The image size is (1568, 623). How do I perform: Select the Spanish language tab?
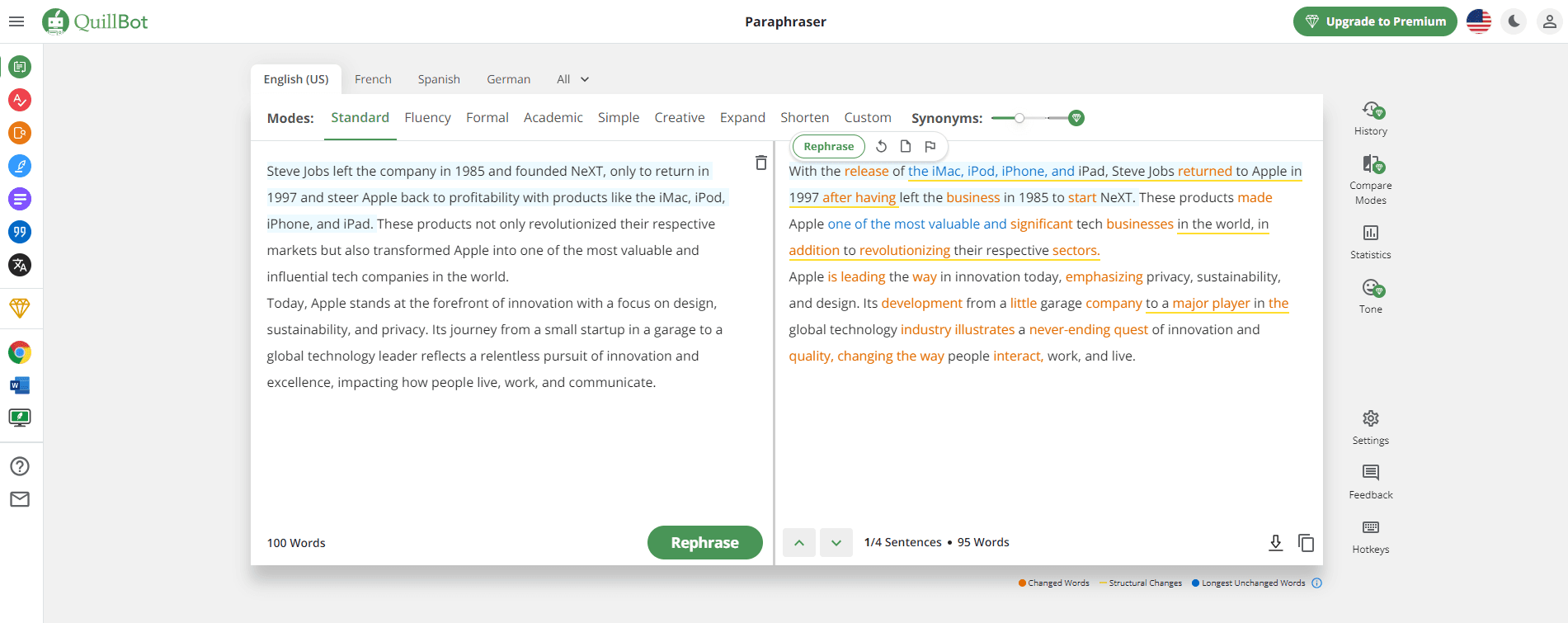pyautogui.click(x=438, y=79)
